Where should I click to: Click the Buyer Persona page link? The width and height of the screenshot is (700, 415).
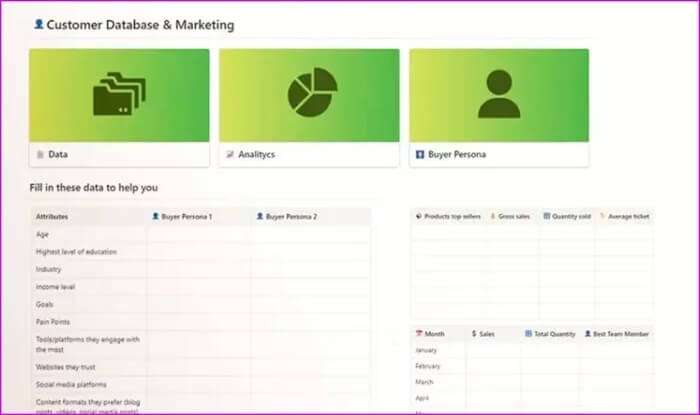[457, 154]
